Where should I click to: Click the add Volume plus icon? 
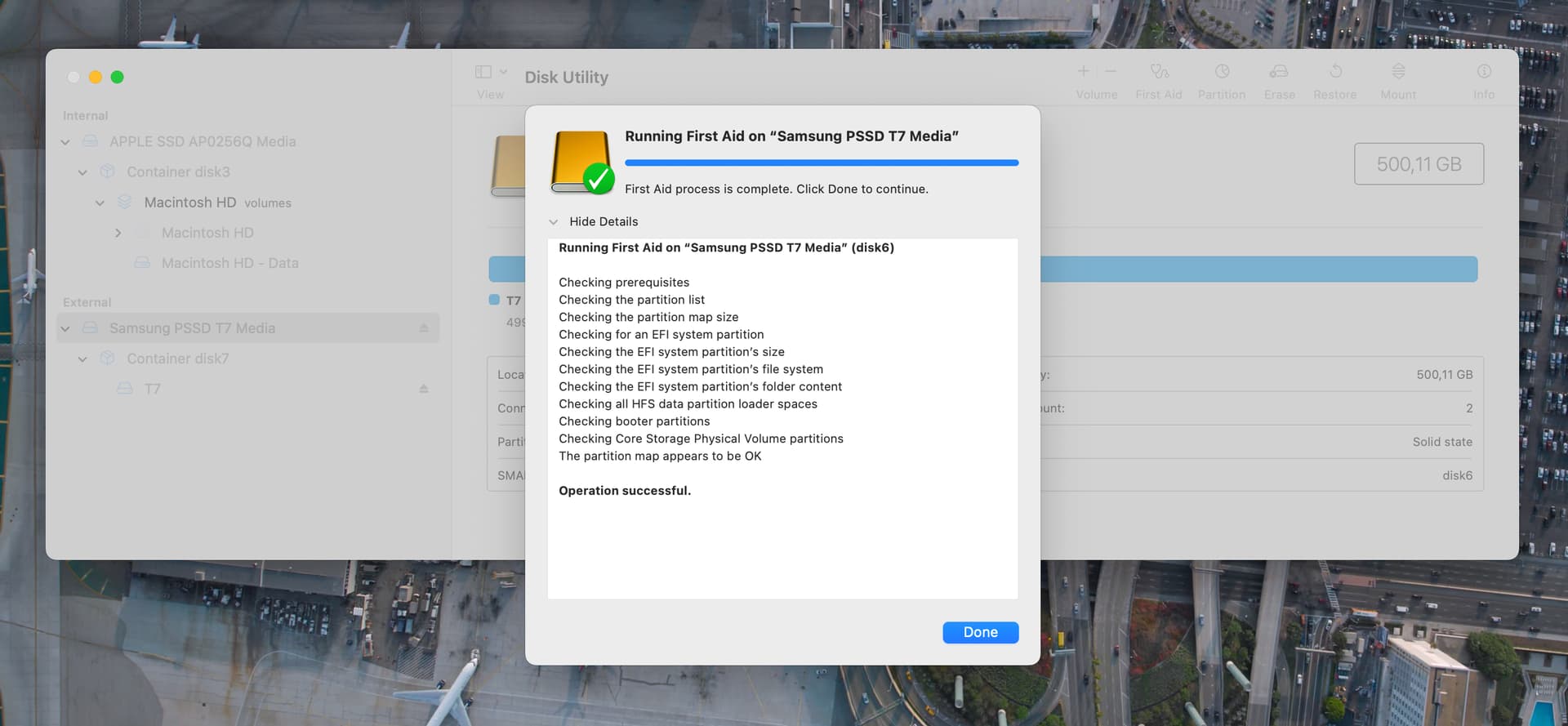(1084, 72)
